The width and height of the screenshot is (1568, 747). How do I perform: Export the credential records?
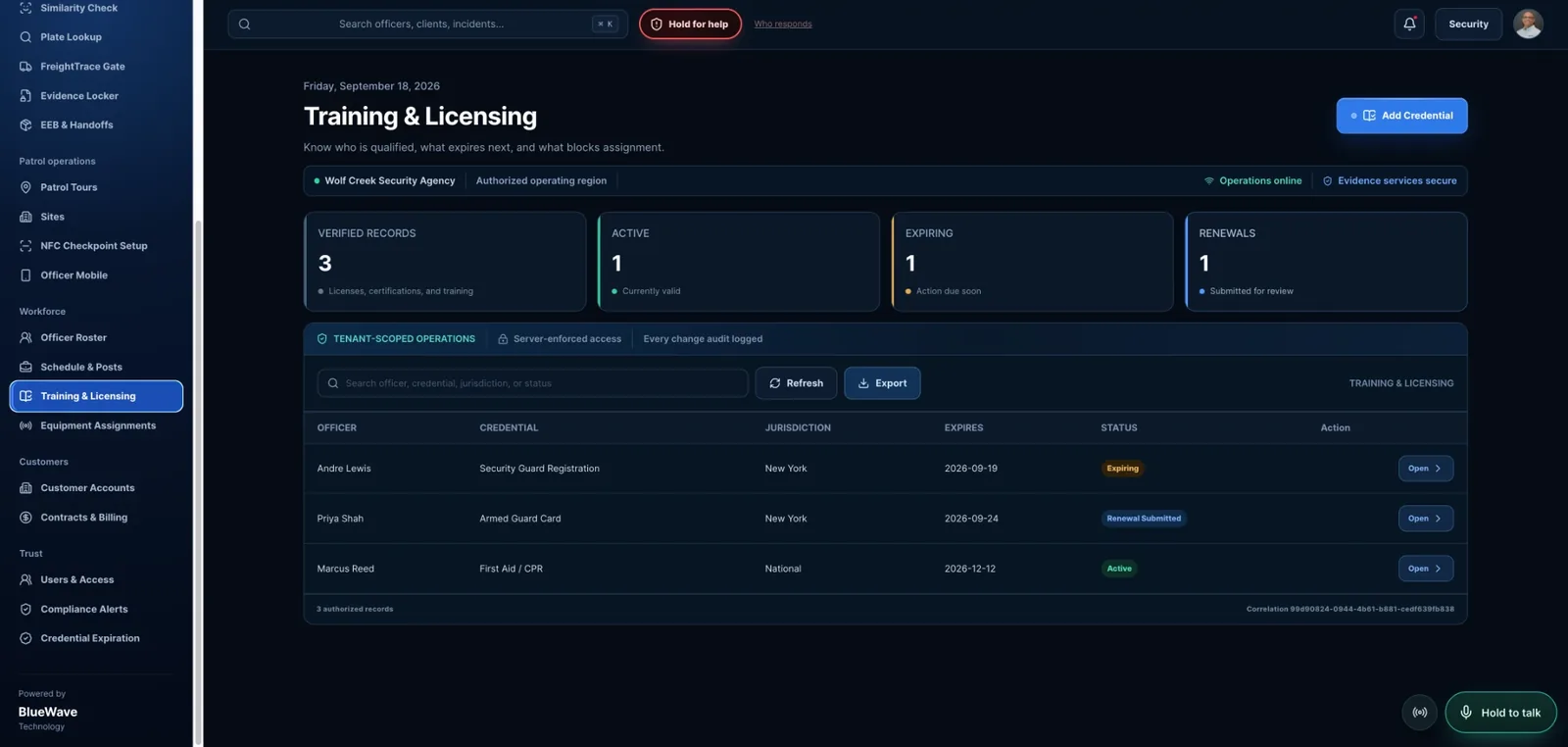882,383
